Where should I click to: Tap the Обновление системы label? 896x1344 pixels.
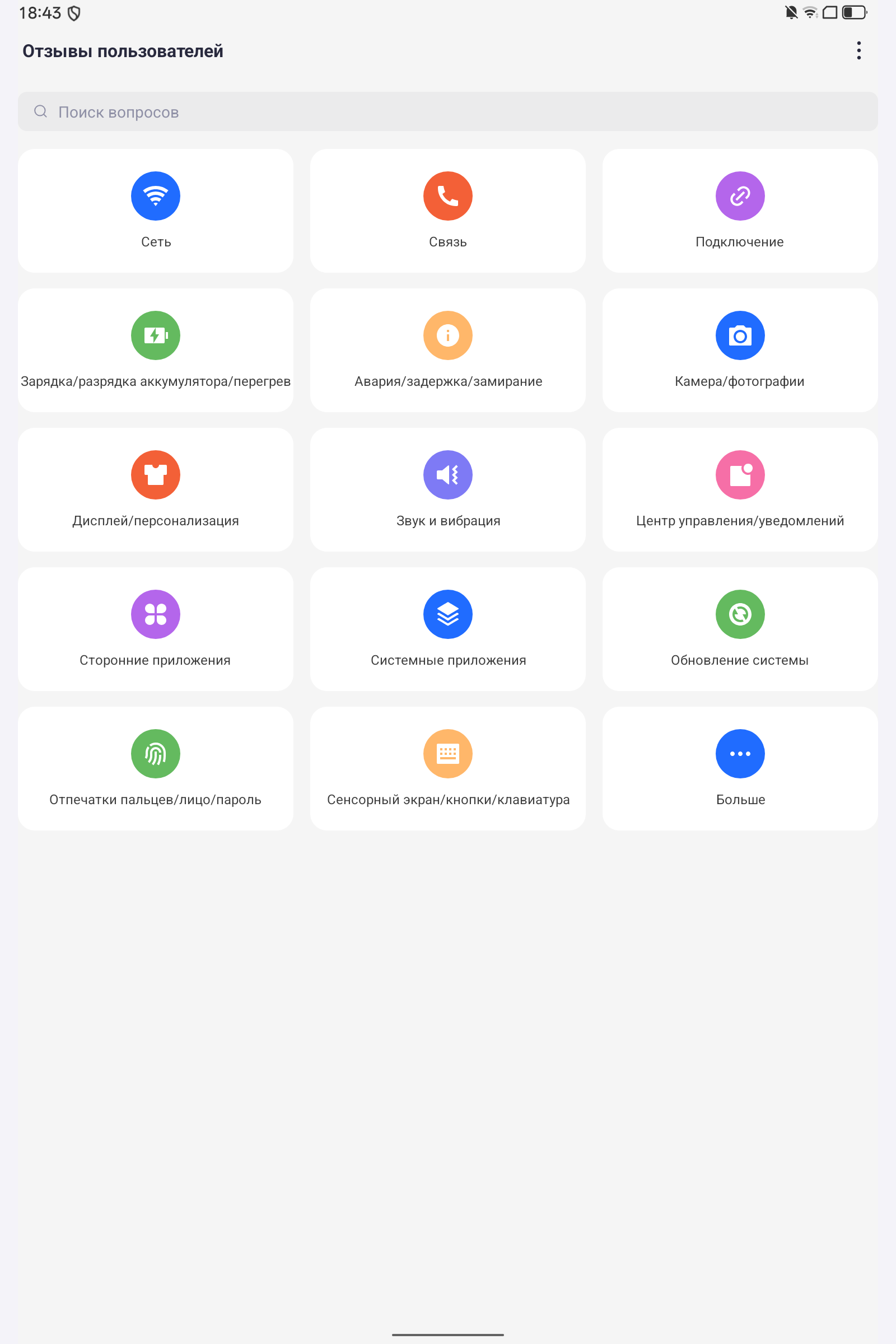point(739,660)
